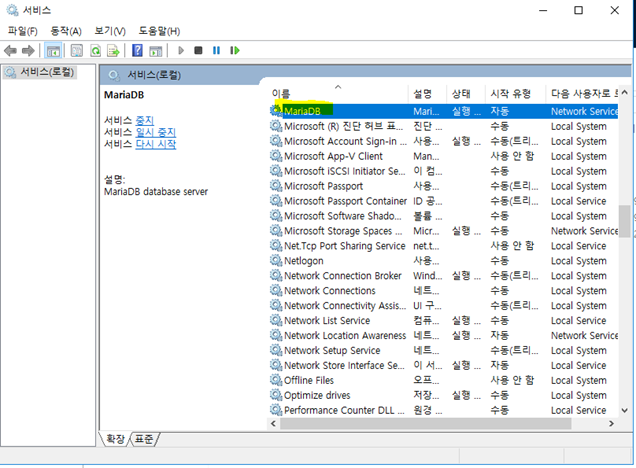Open the Help toolbar icon

tap(138, 51)
